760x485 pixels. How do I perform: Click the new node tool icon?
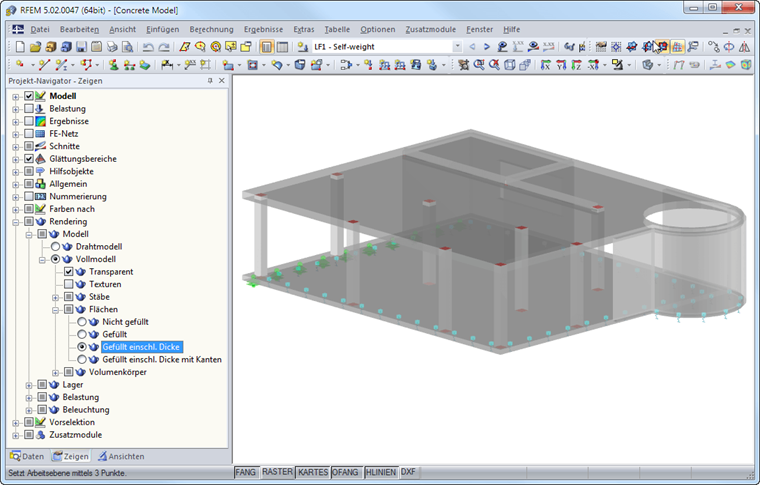click(20, 64)
